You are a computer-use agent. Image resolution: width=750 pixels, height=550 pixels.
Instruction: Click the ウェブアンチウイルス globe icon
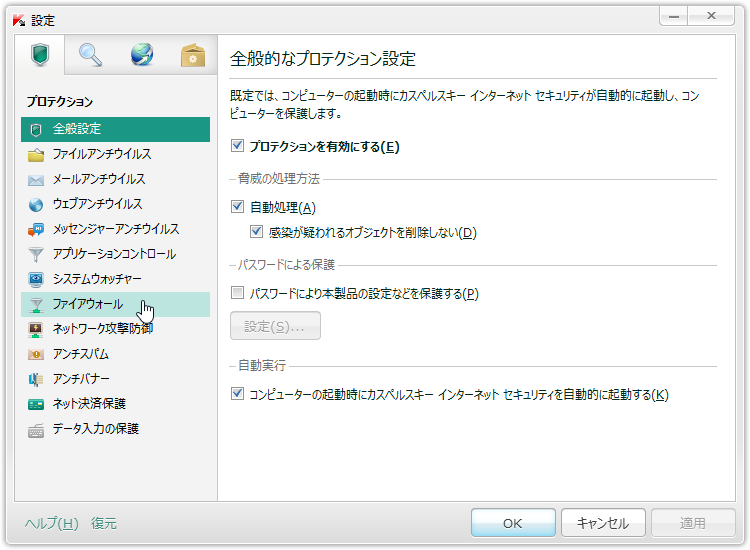click(36, 205)
